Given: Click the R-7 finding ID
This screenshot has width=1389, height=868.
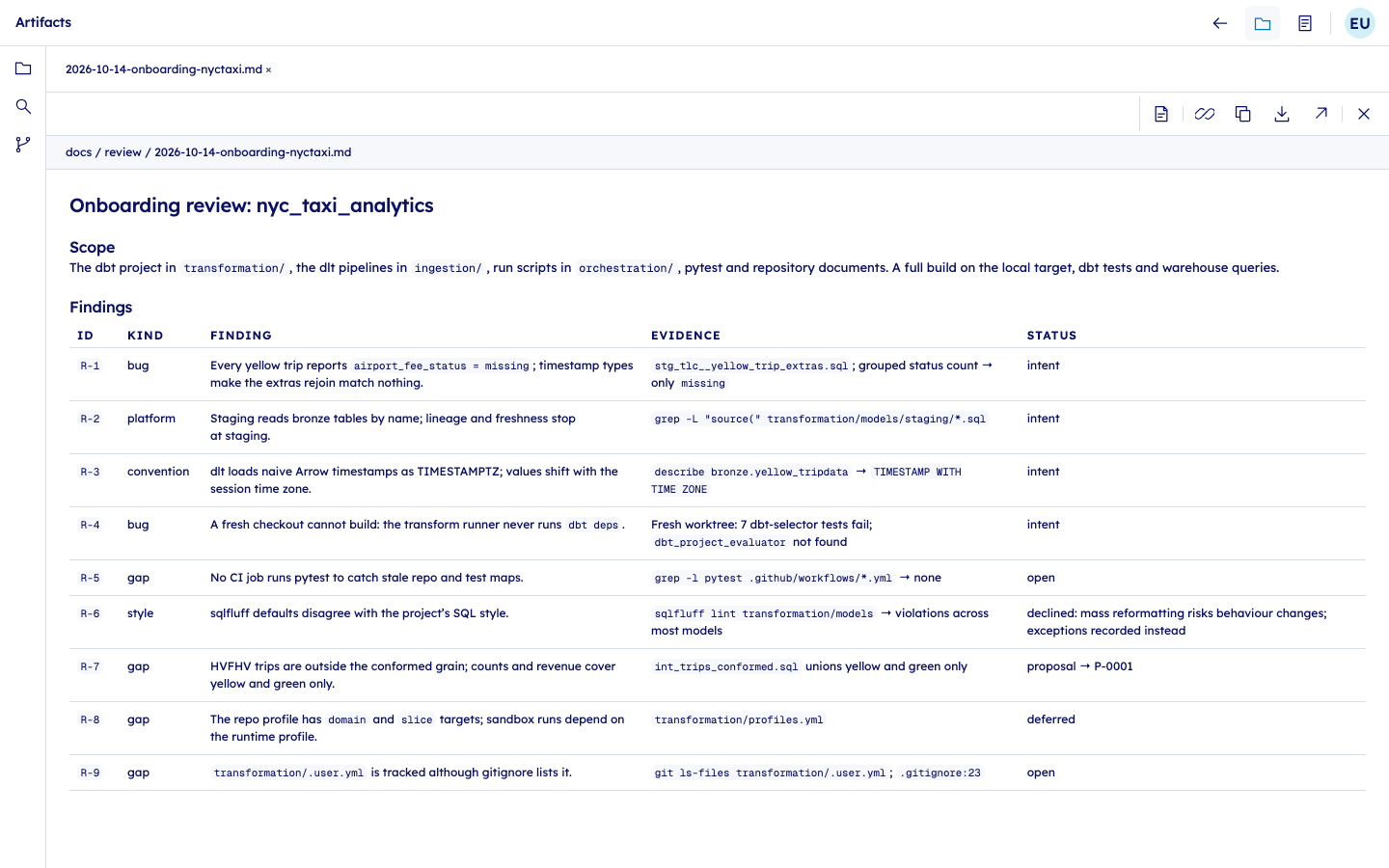Looking at the screenshot, I should (90, 667).
